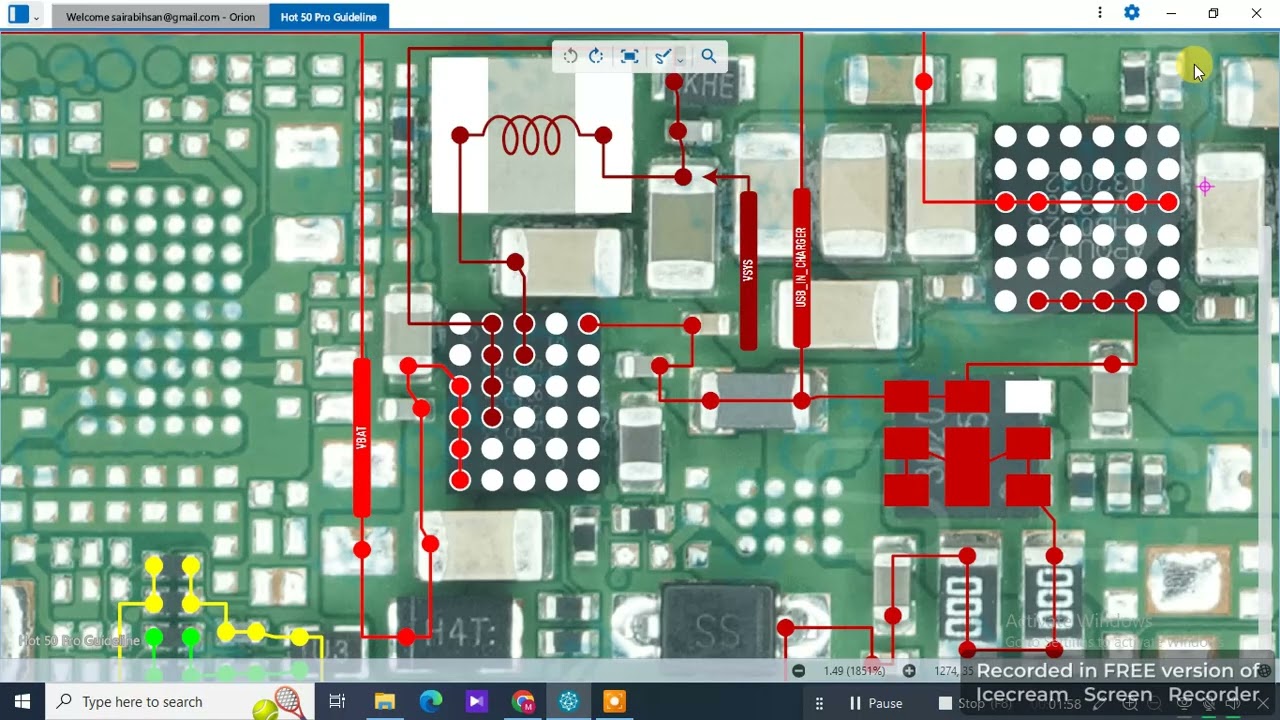Fit the board image to screen
The image size is (1280, 720).
point(629,56)
